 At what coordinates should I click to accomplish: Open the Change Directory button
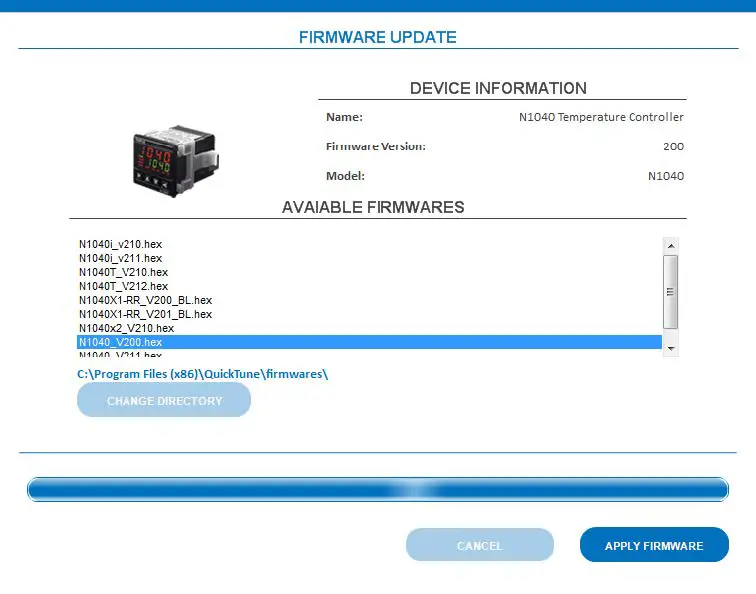pos(164,400)
